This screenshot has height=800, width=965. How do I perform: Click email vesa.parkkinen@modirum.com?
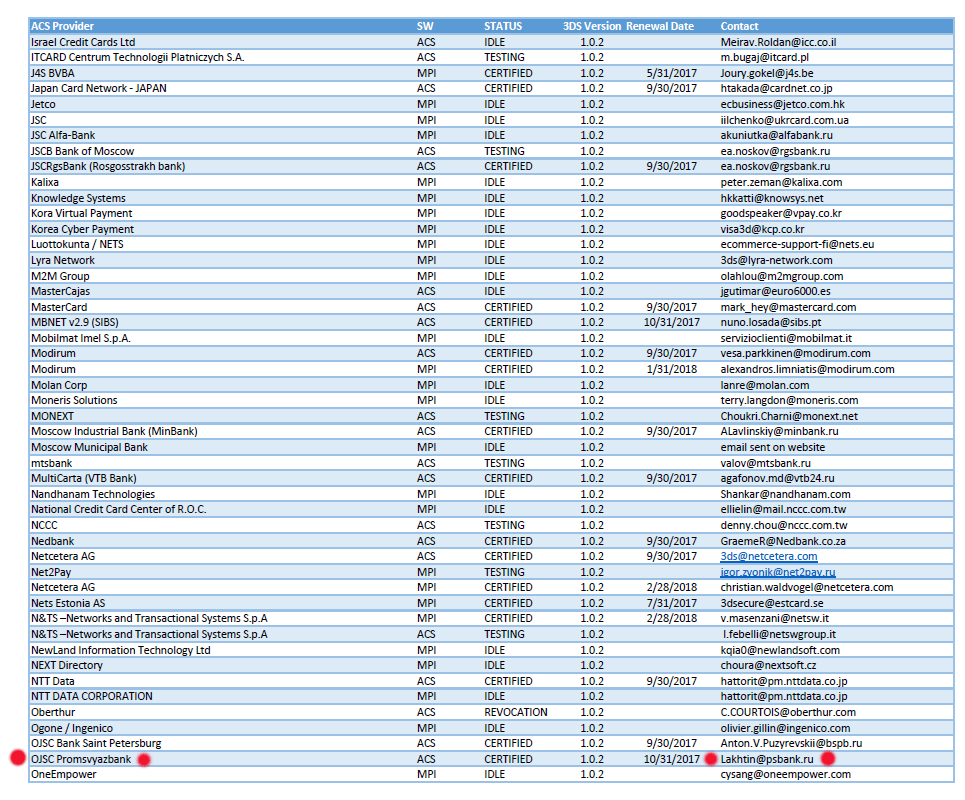795,353
